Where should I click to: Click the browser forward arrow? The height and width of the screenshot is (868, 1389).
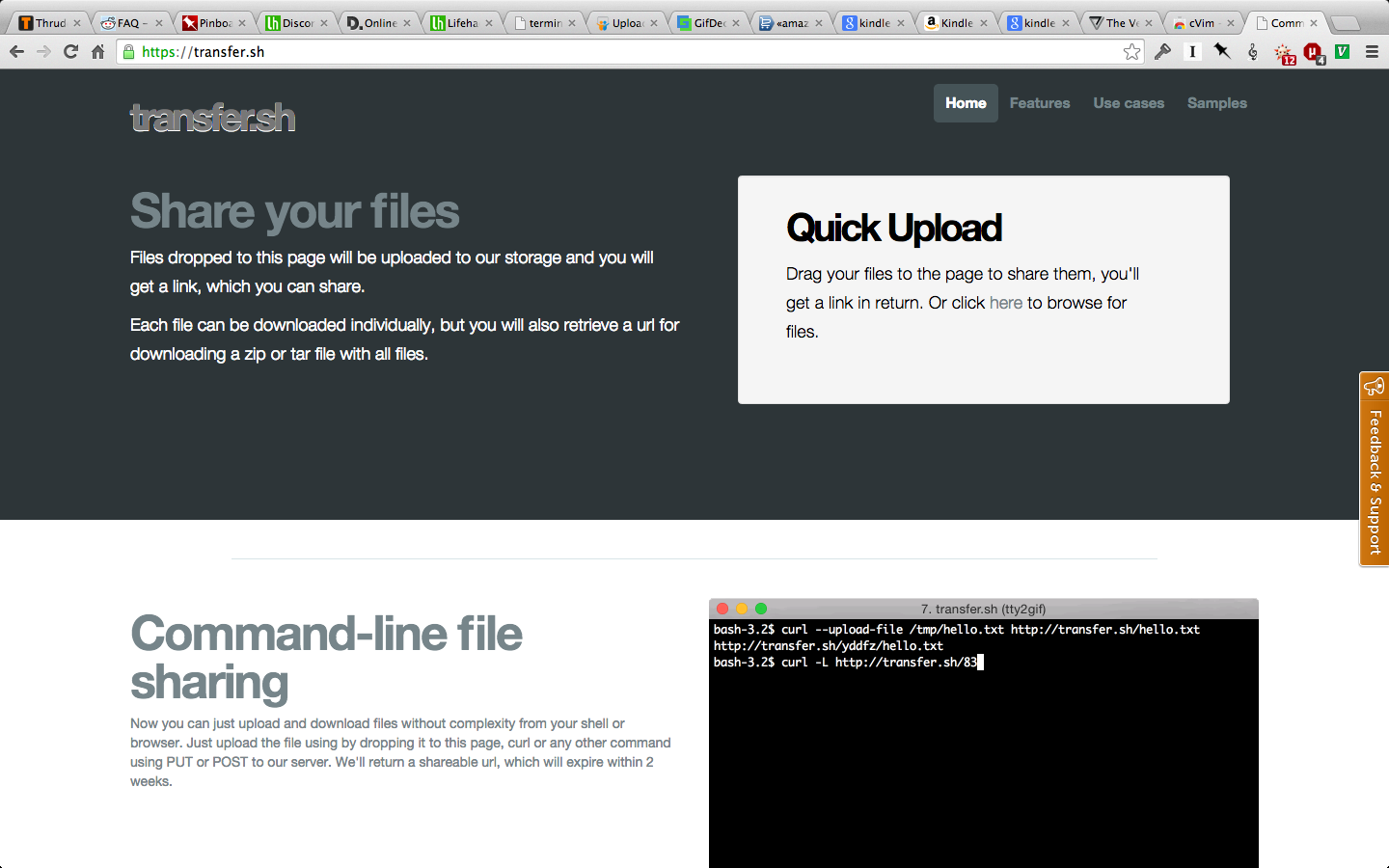[x=43, y=51]
